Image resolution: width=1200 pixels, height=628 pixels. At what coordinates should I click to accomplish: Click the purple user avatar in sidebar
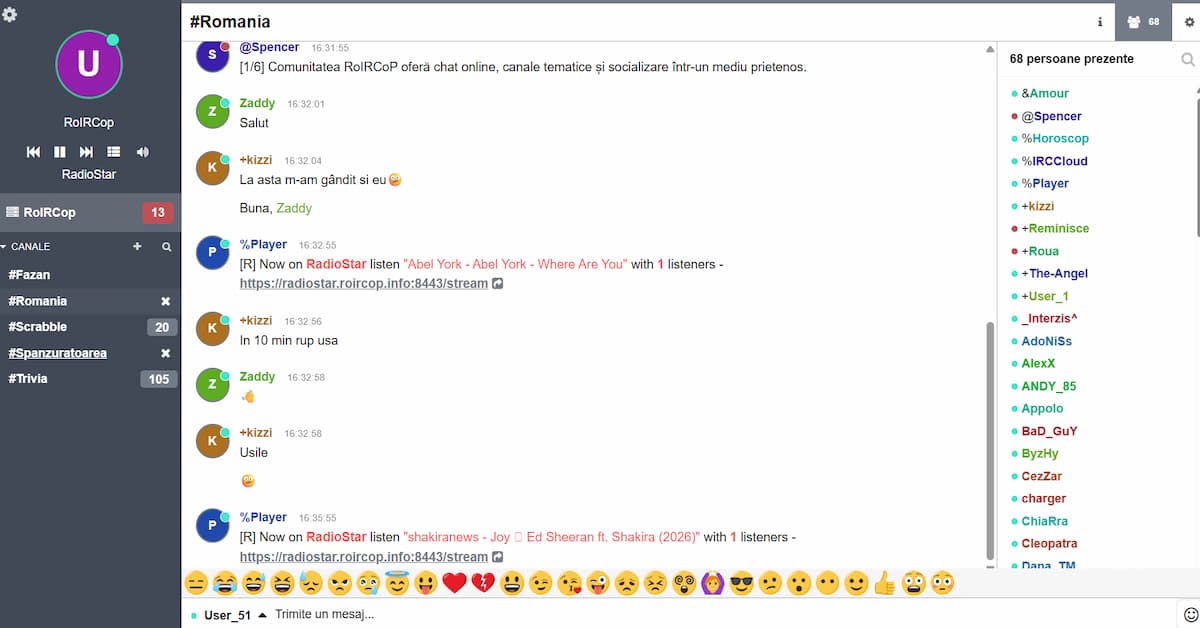pyautogui.click(x=88, y=63)
